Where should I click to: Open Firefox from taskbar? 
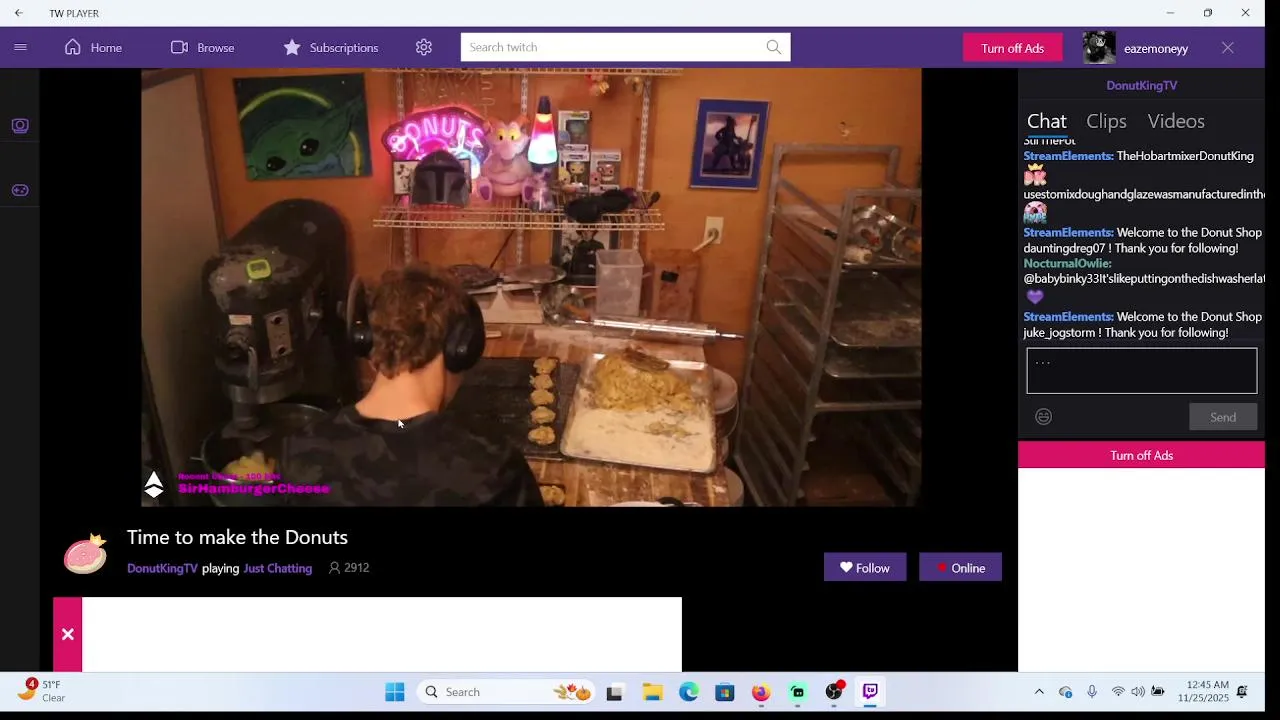tap(761, 692)
